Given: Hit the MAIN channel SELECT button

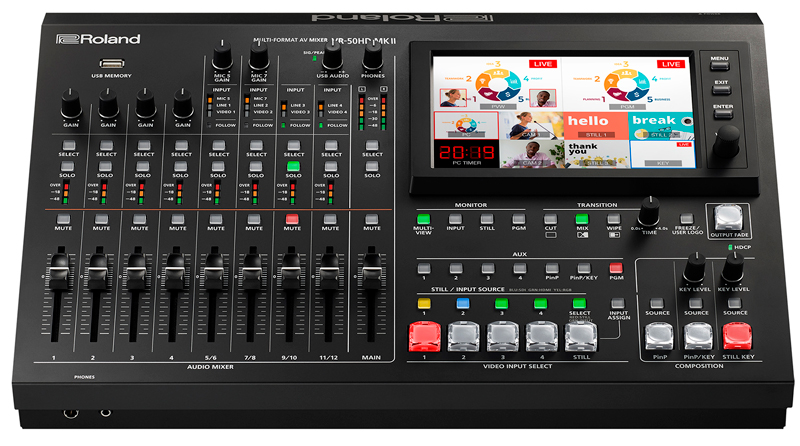Looking at the screenshot, I should point(372,145).
